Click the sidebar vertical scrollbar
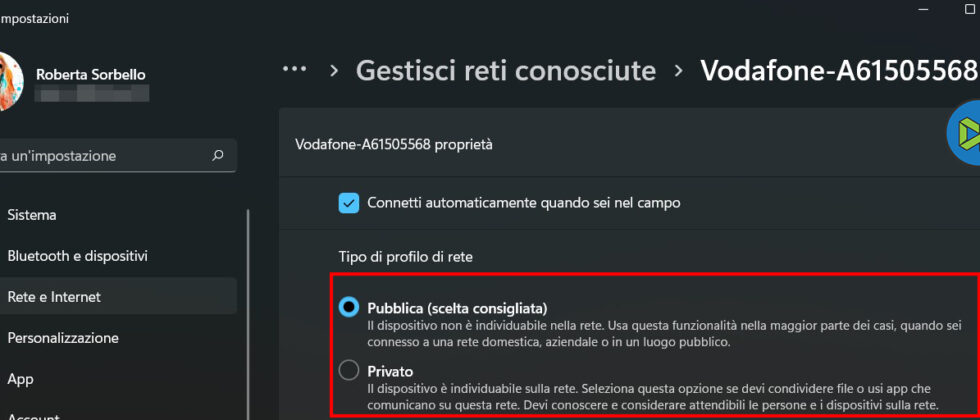Screen dimensions: 980x420 248,314
